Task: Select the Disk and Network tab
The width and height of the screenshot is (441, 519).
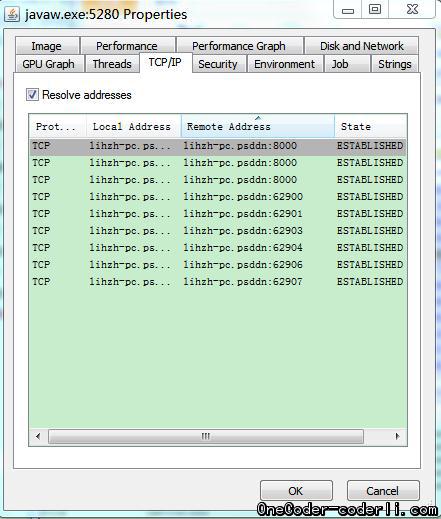Action: click(x=362, y=46)
